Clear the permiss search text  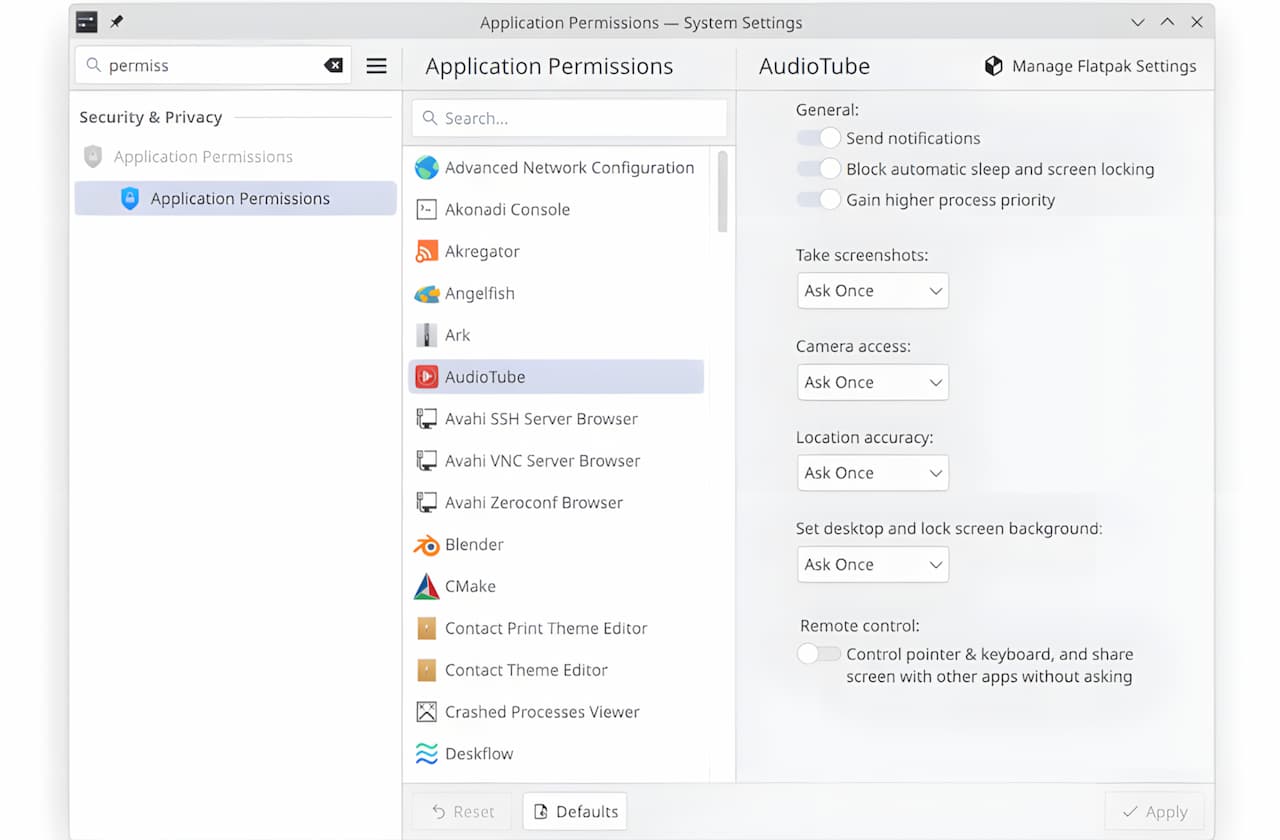[x=333, y=66]
